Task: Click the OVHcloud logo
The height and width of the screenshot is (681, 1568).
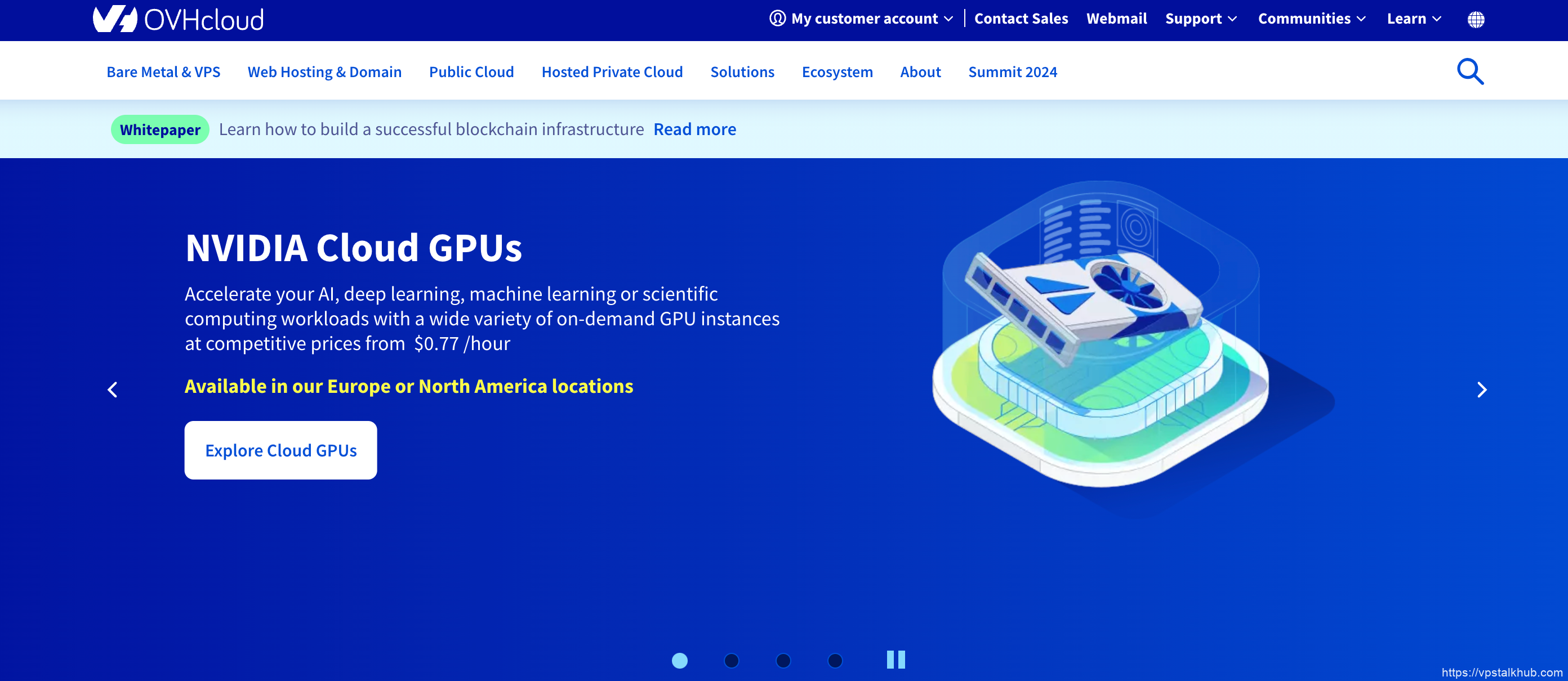Action: point(178,20)
